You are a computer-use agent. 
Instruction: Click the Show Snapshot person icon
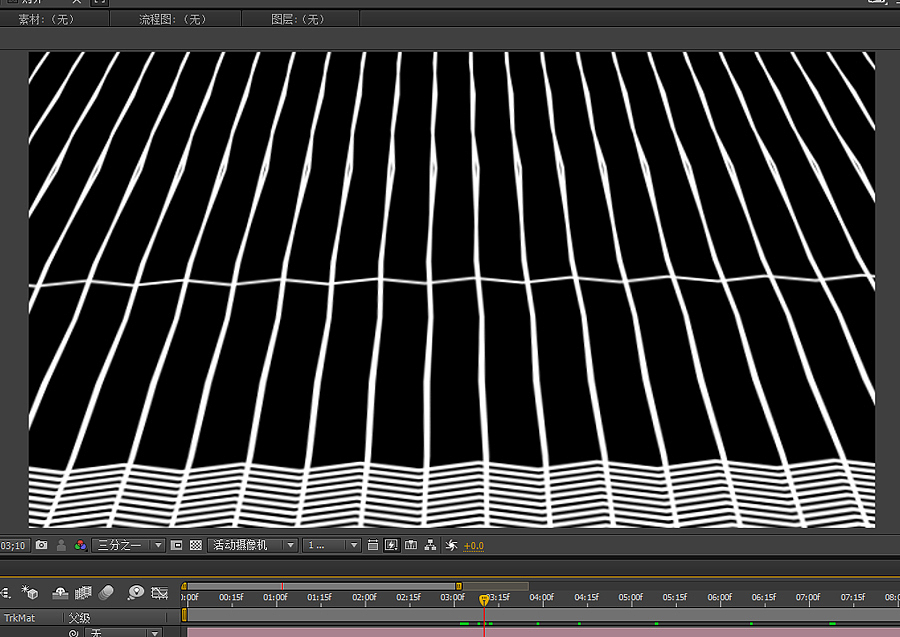61,545
